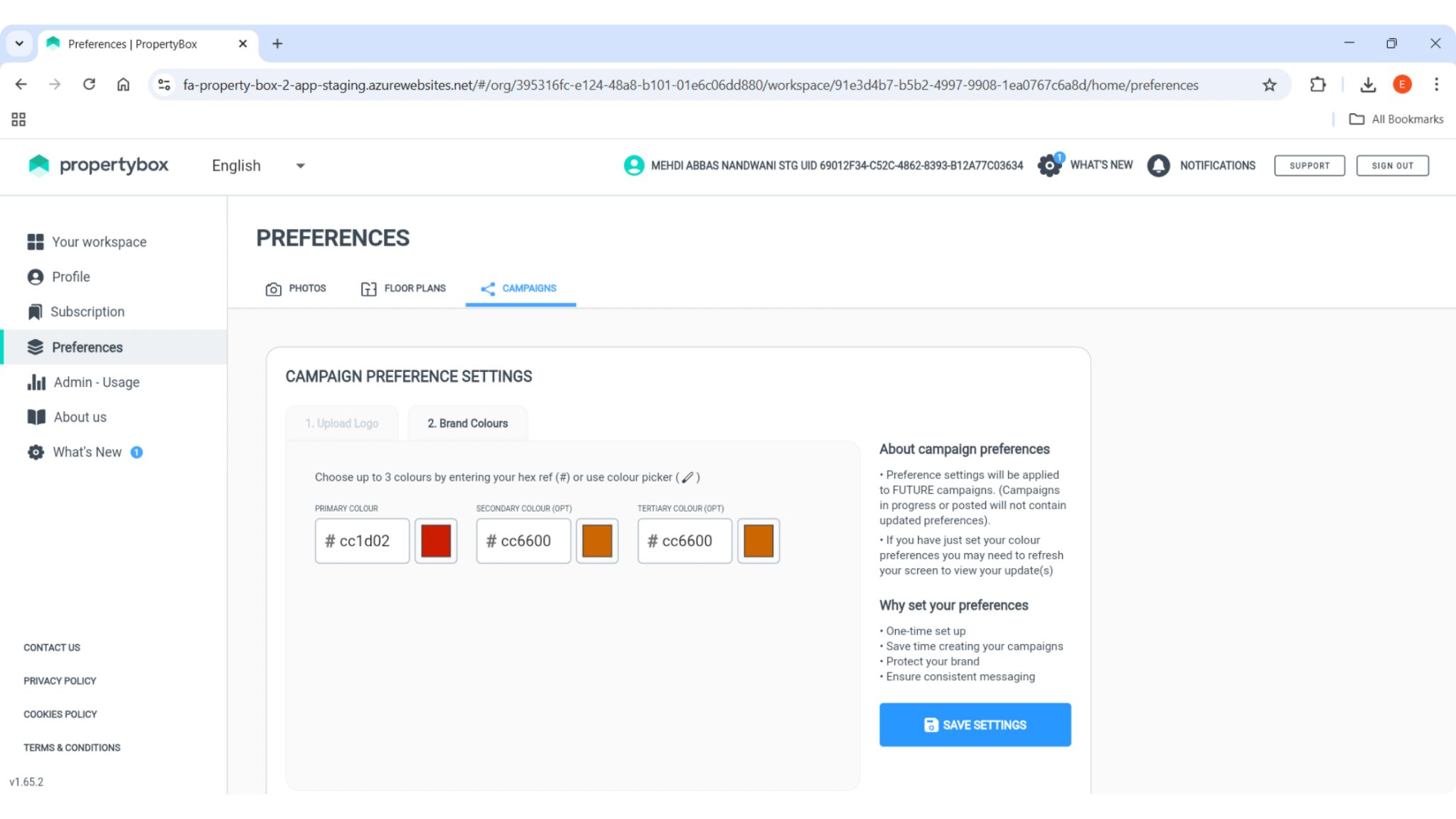The width and height of the screenshot is (1456, 819).
Task: Switch to the Photos tab
Action: coord(296,289)
